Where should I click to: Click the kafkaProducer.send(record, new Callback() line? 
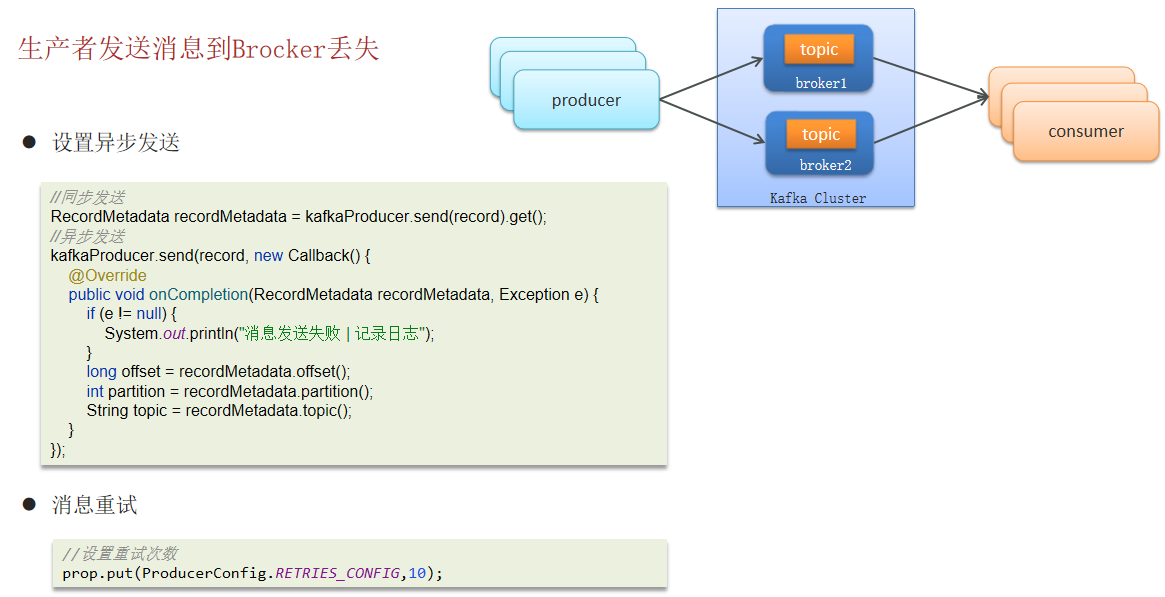pos(210,255)
